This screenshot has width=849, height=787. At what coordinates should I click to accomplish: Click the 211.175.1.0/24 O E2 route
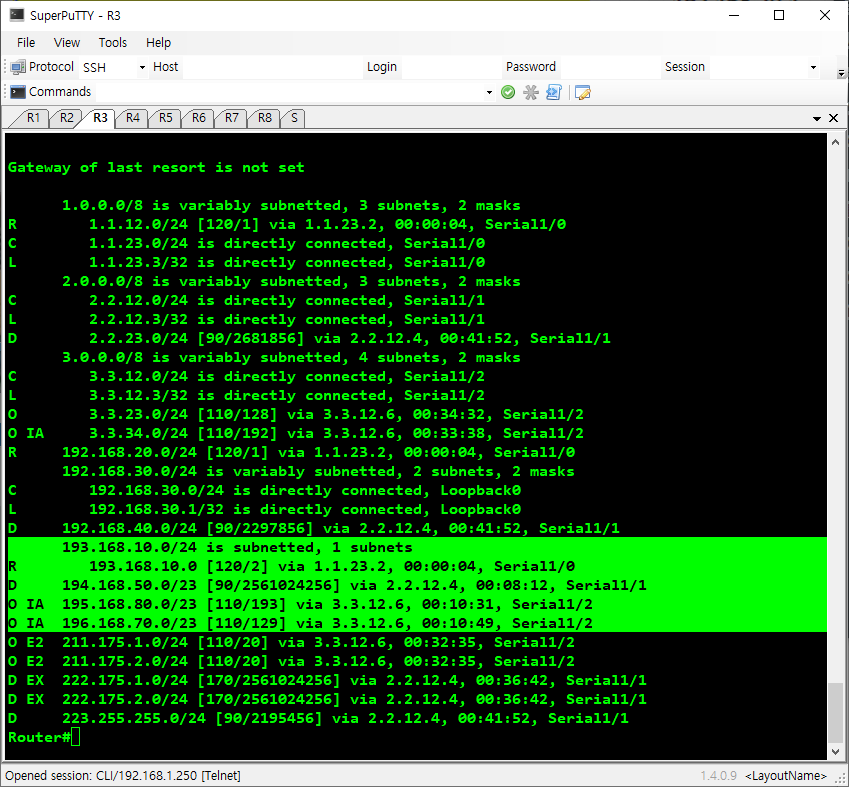coord(291,642)
